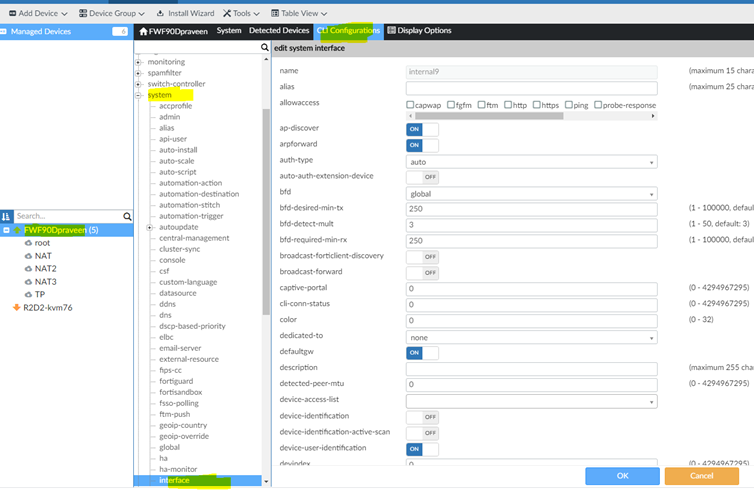Toggle the device-identification switch
754x490 pixels.
click(422, 417)
